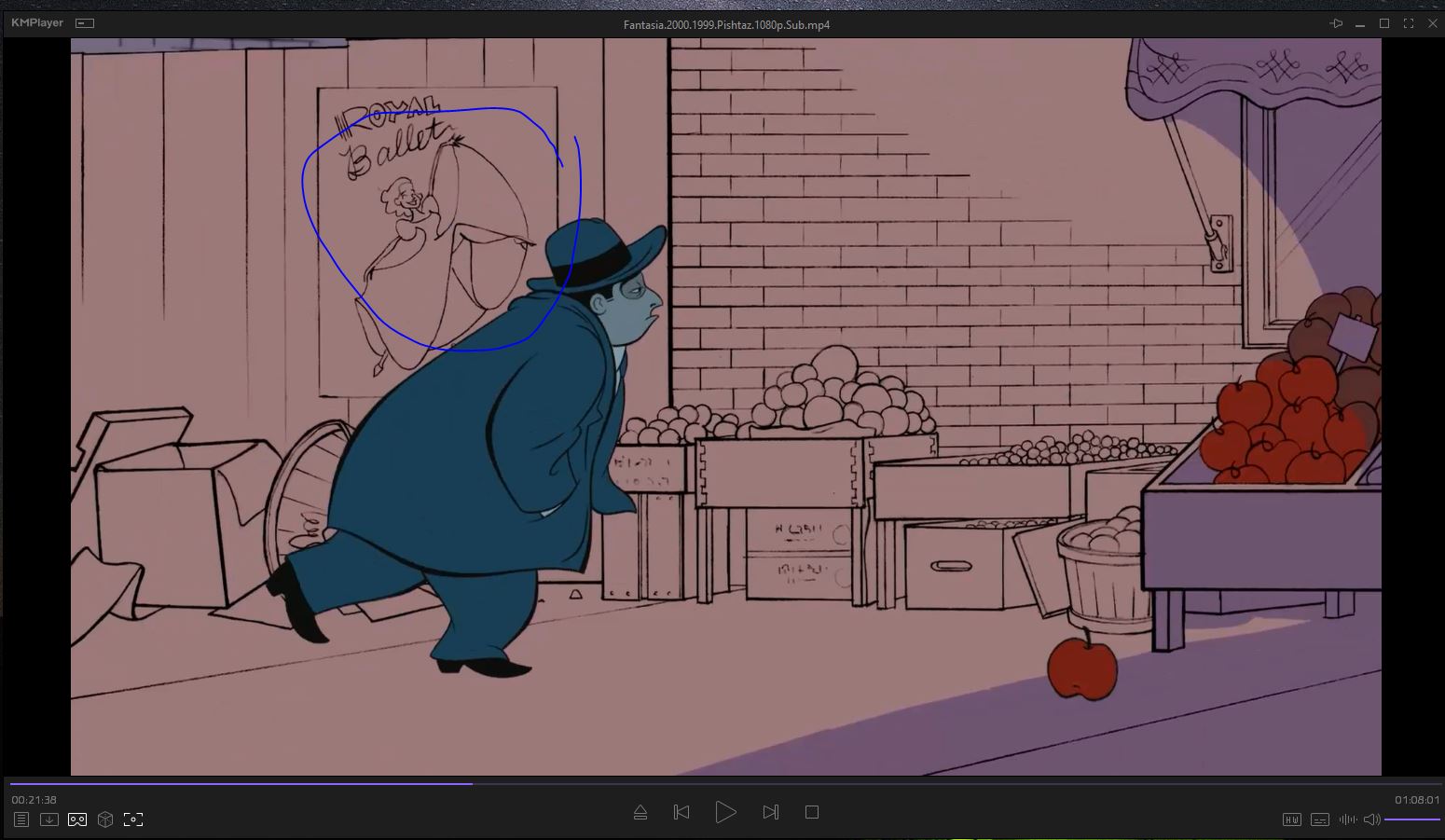This screenshot has width=1445, height=840.
Task: Click the URL download icon
Action: pyautogui.click(x=49, y=819)
